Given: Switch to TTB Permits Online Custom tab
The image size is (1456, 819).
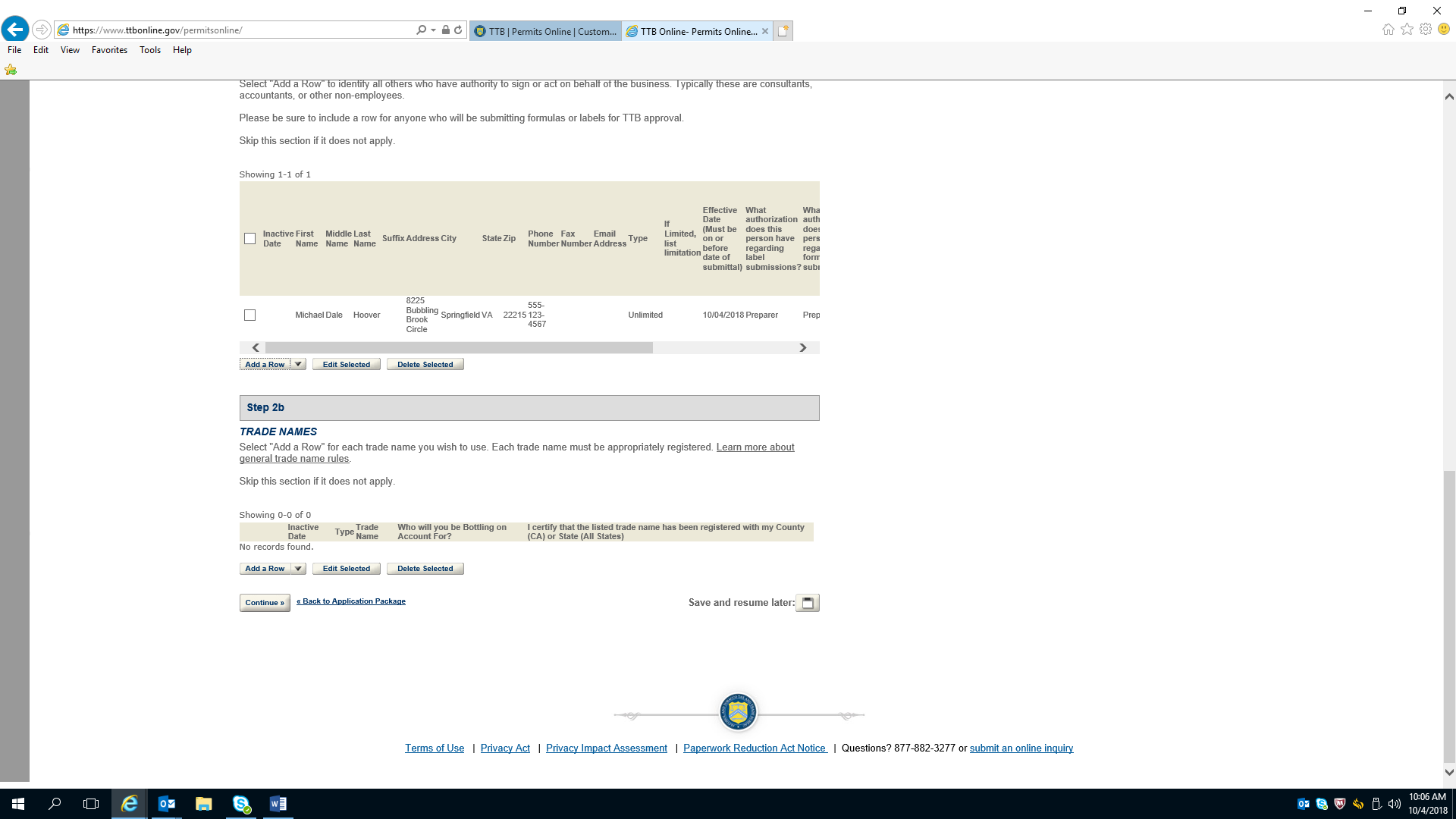Looking at the screenshot, I should click(546, 31).
